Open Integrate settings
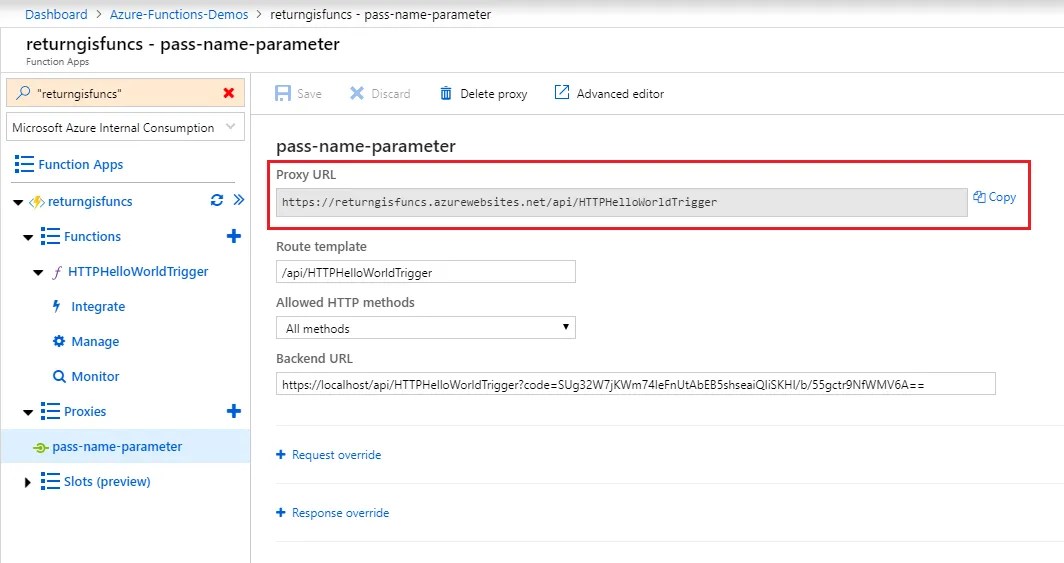Viewport: 1064px width, 563px height. click(x=98, y=307)
